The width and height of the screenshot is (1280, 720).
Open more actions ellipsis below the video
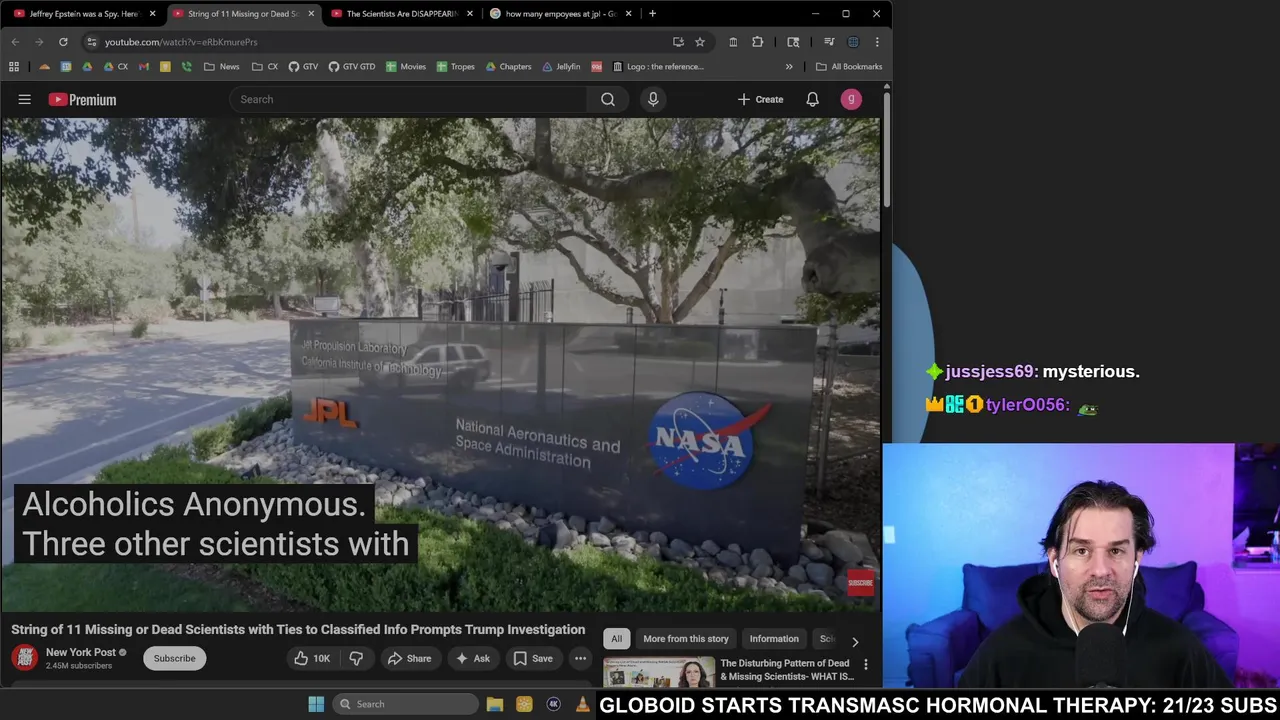pyautogui.click(x=580, y=658)
